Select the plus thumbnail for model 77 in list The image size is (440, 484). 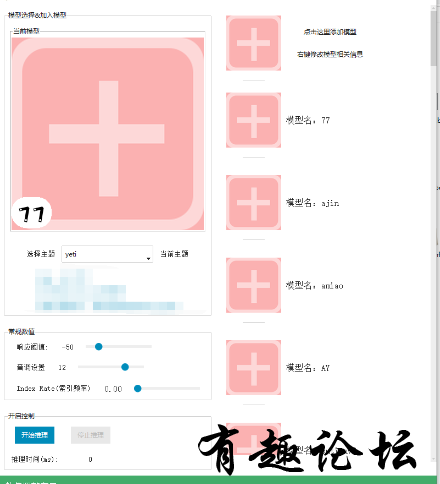tap(253, 120)
